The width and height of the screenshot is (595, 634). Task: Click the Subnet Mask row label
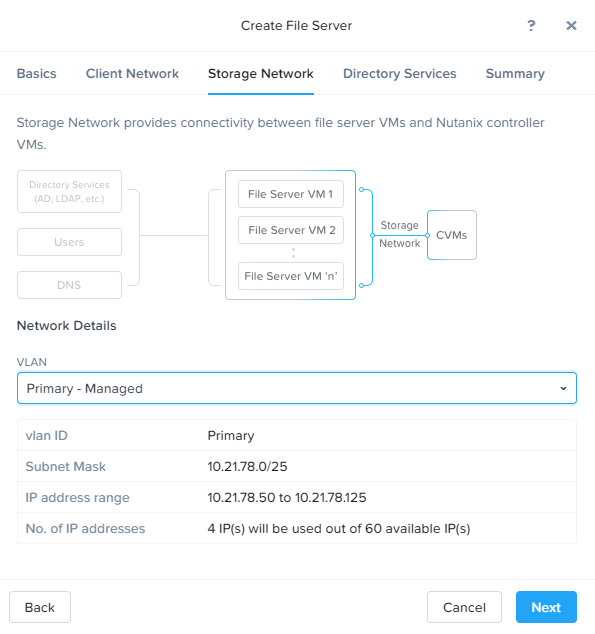(65, 466)
